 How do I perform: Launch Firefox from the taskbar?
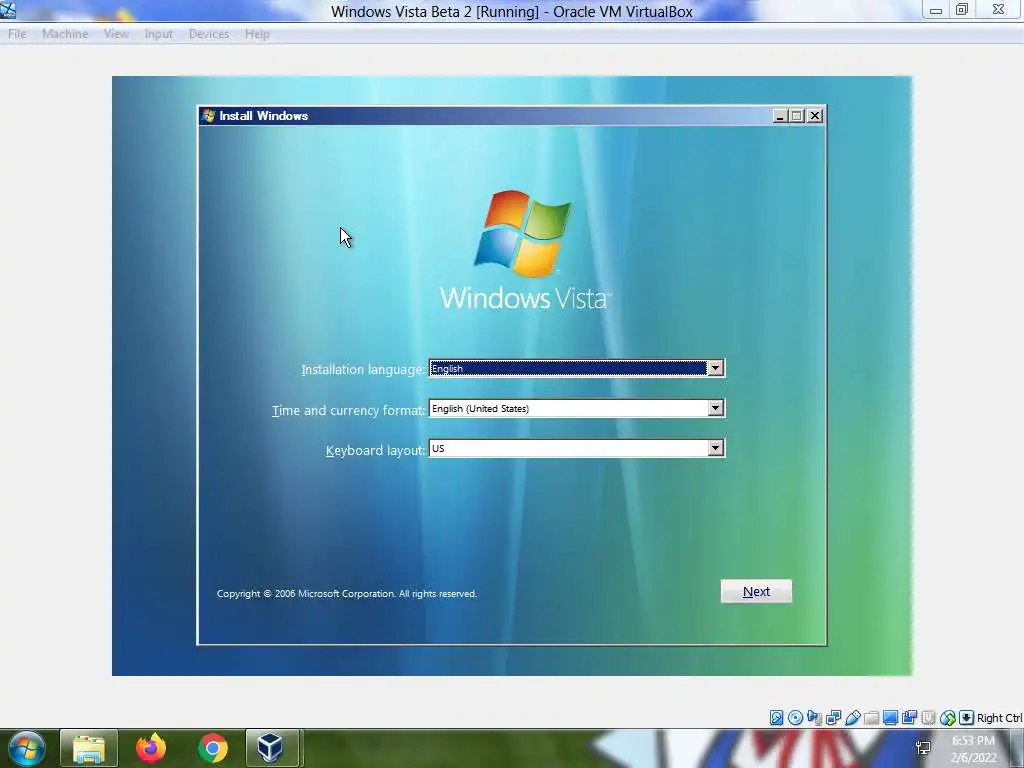[151, 748]
